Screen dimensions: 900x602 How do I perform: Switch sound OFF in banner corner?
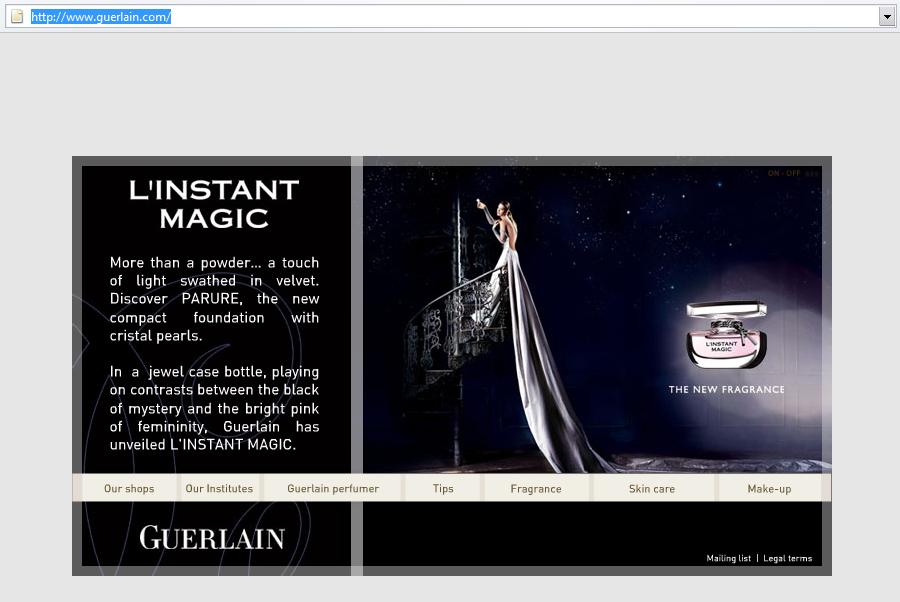coord(794,173)
